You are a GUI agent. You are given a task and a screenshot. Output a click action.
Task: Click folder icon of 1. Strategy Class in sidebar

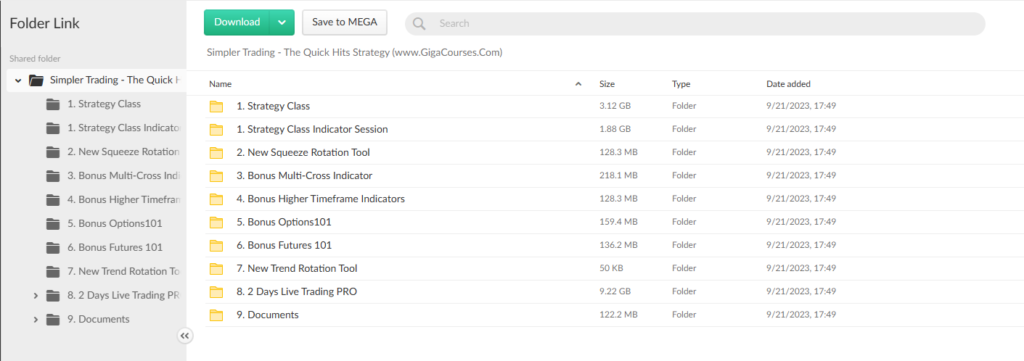click(x=54, y=104)
